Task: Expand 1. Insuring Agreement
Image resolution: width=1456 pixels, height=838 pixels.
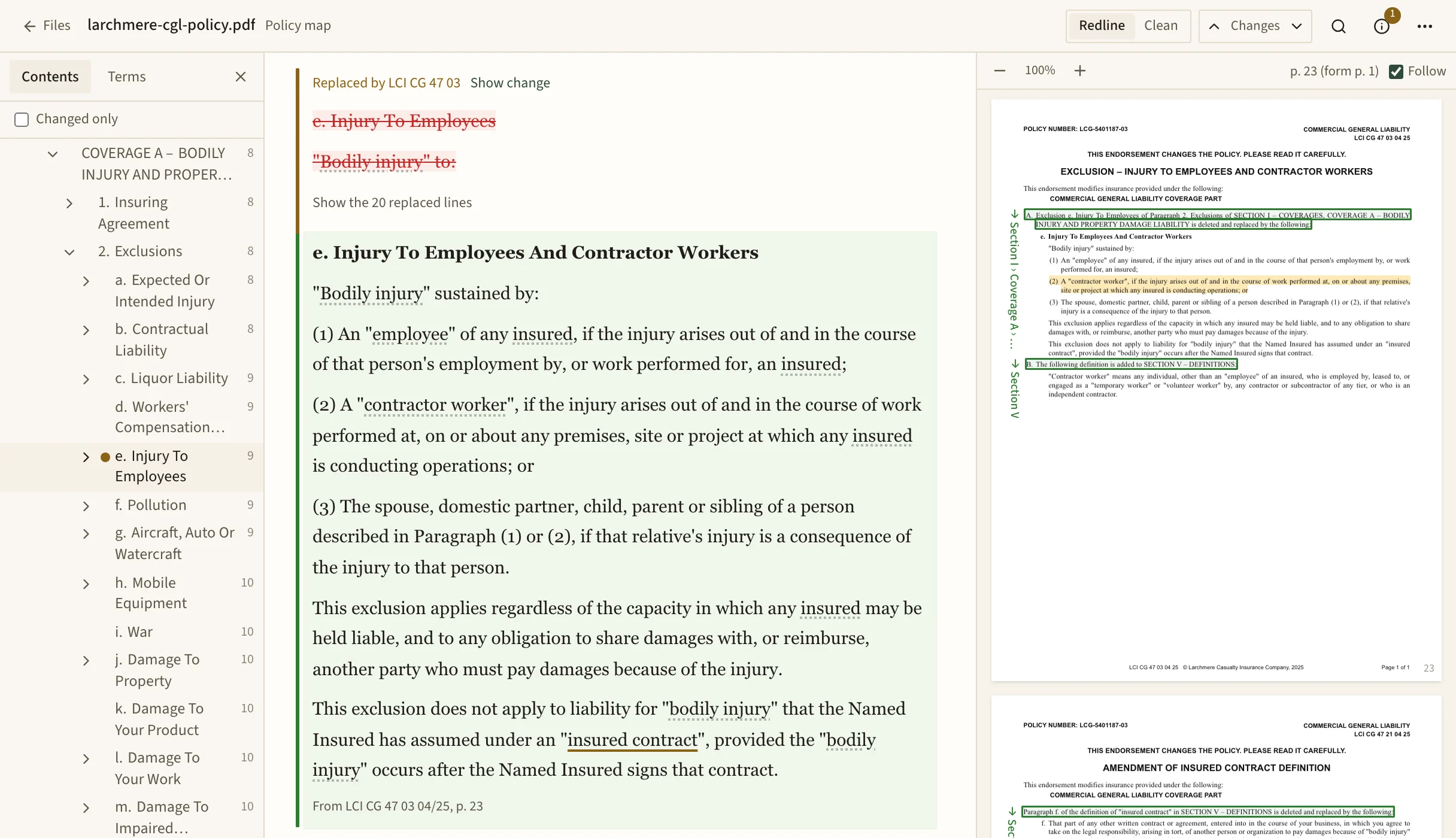Action: 69,204
